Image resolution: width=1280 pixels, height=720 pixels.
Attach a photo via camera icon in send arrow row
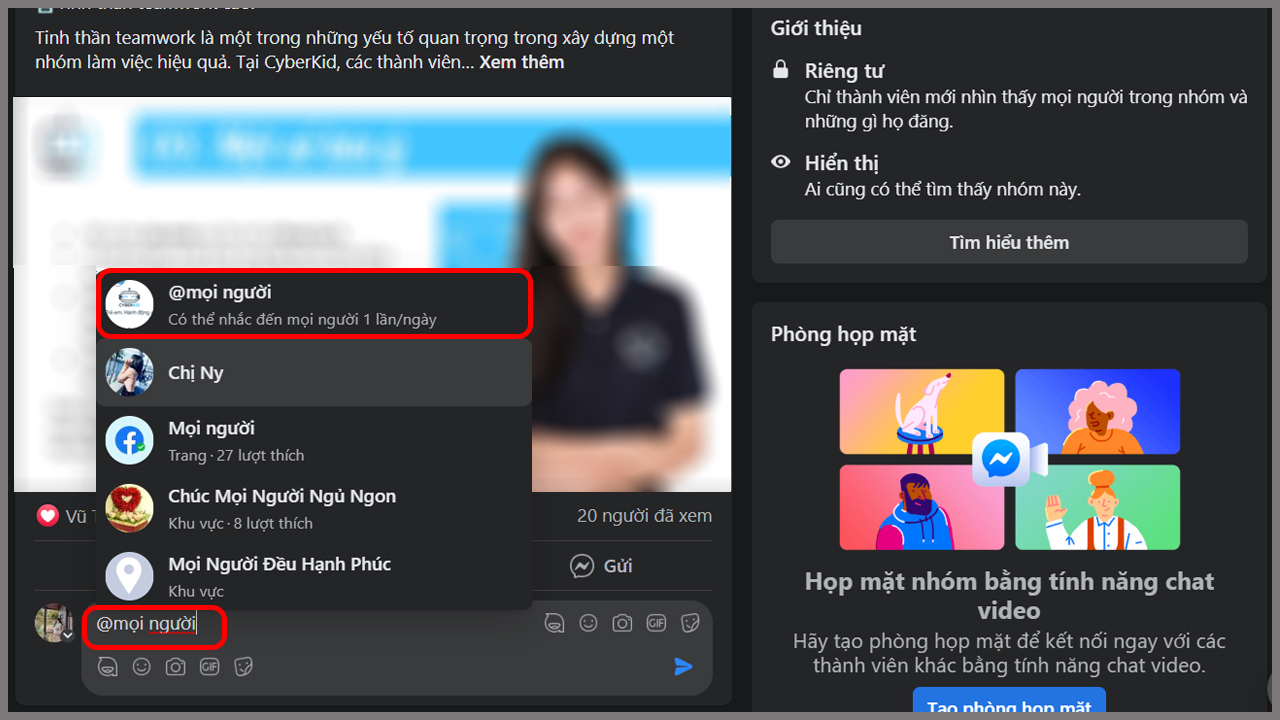176,666
